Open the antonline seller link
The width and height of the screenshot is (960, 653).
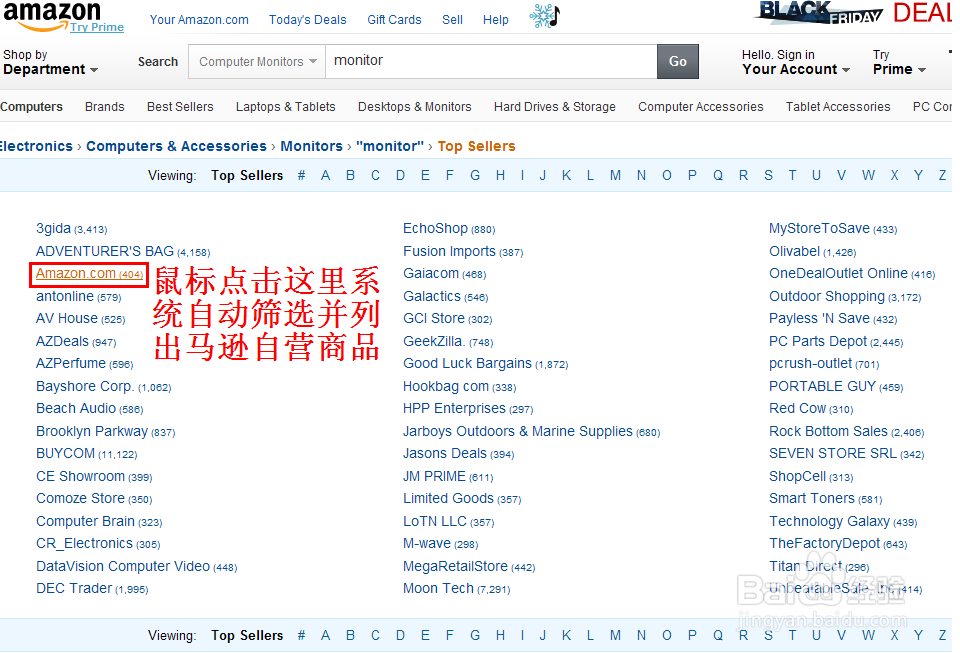click(78, 296)
